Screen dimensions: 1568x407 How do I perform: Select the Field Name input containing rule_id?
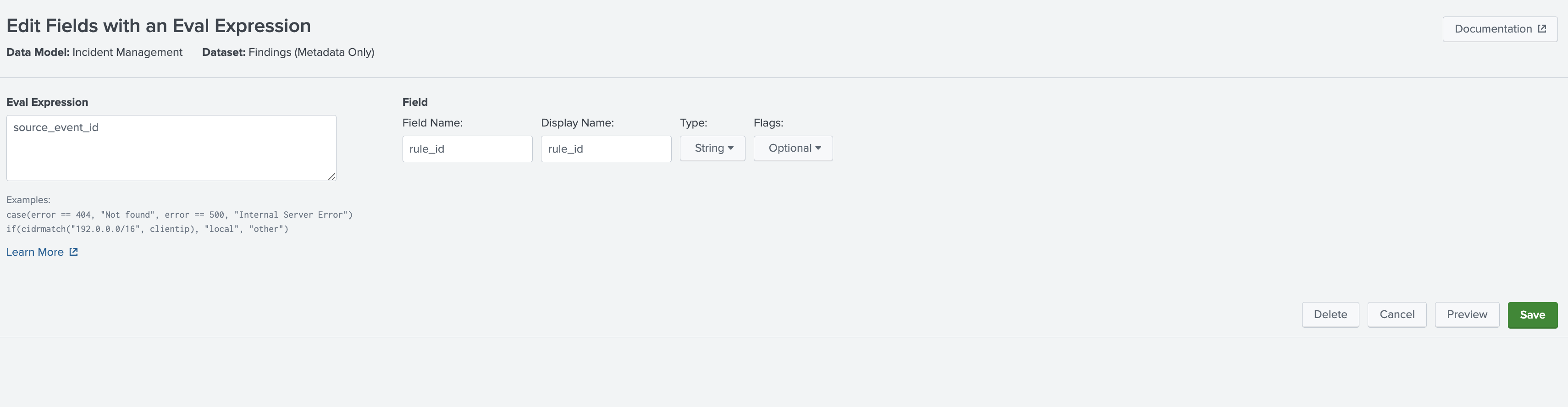click(467, 148)
